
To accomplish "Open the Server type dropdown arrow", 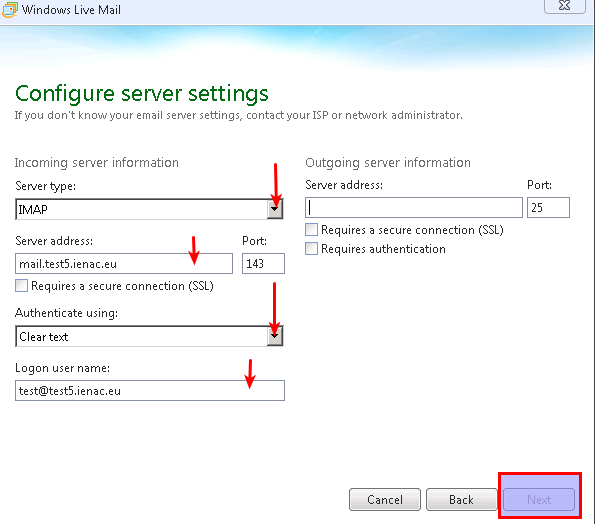I will 275,209.
